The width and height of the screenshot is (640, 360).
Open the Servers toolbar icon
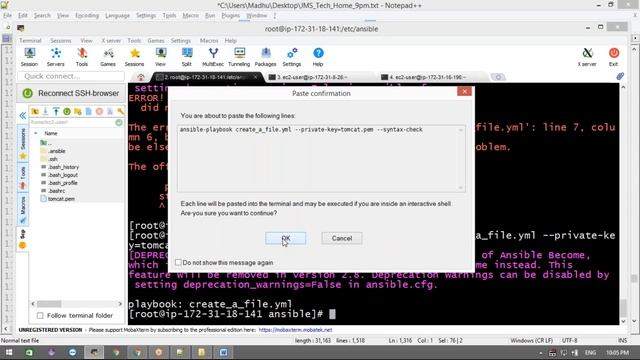click(56, 57)
